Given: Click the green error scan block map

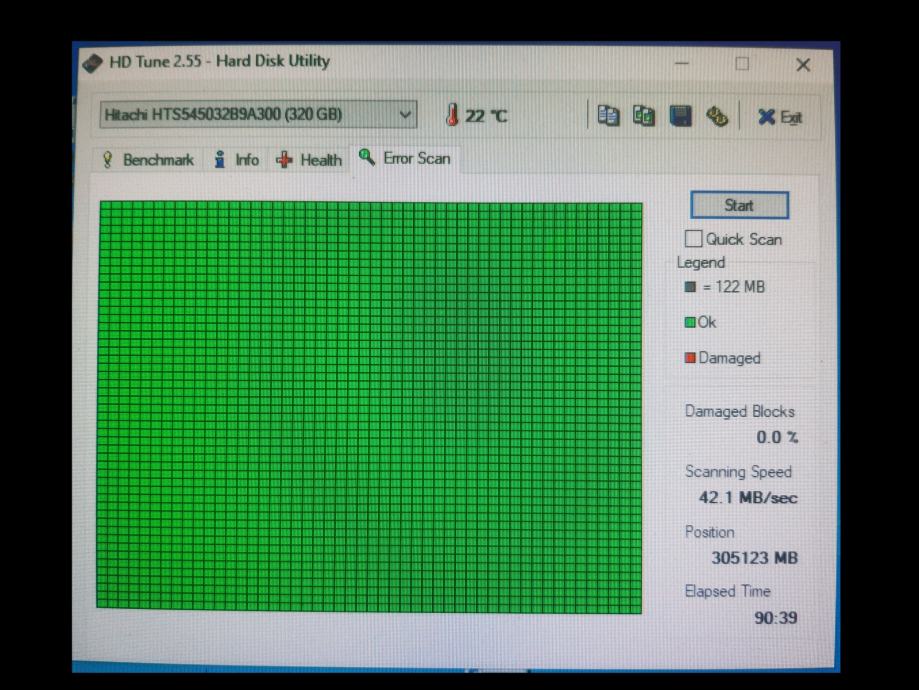Looking at the screenshot, I should (x=370, y=407).
